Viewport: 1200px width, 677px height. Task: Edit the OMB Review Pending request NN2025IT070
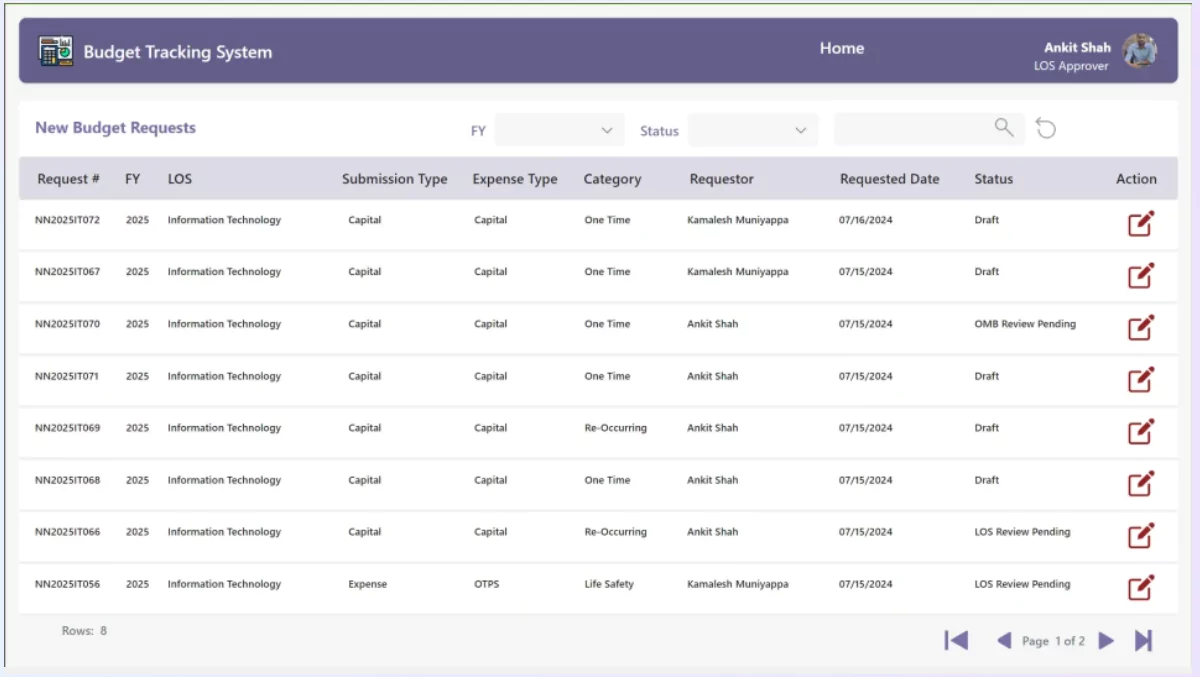point(1141,327)
